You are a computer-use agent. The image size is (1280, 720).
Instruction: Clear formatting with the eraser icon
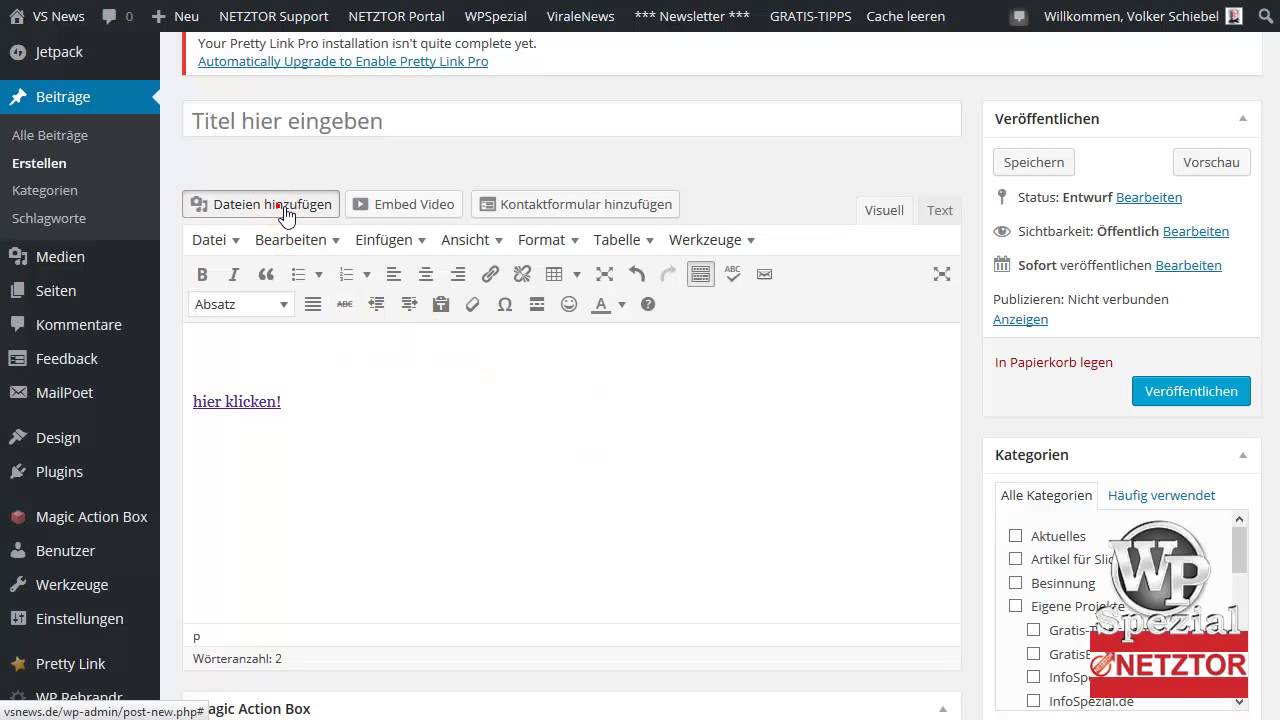click(473, 304)
